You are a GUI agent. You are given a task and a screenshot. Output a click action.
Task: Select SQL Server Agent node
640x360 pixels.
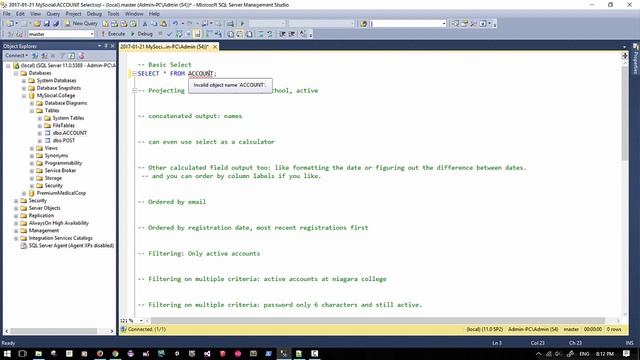pyautogui.click(x=71, y=246)
